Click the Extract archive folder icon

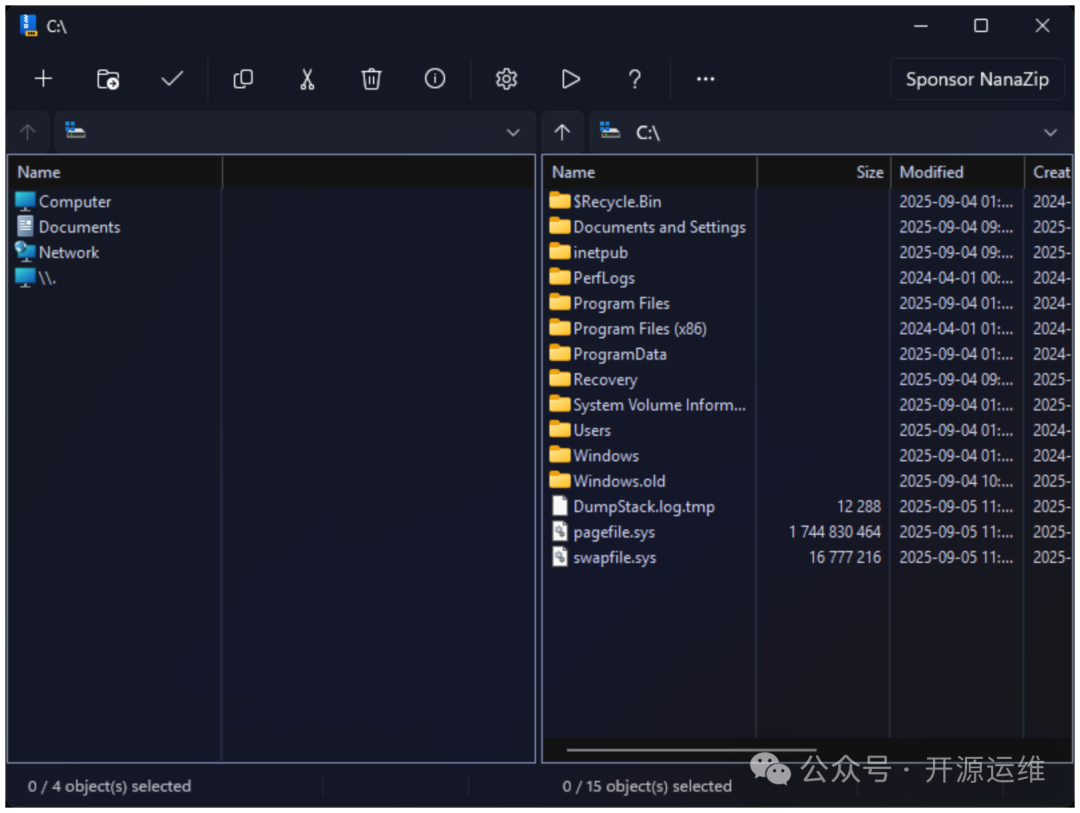pyautogui.click(x=108, y=79)
